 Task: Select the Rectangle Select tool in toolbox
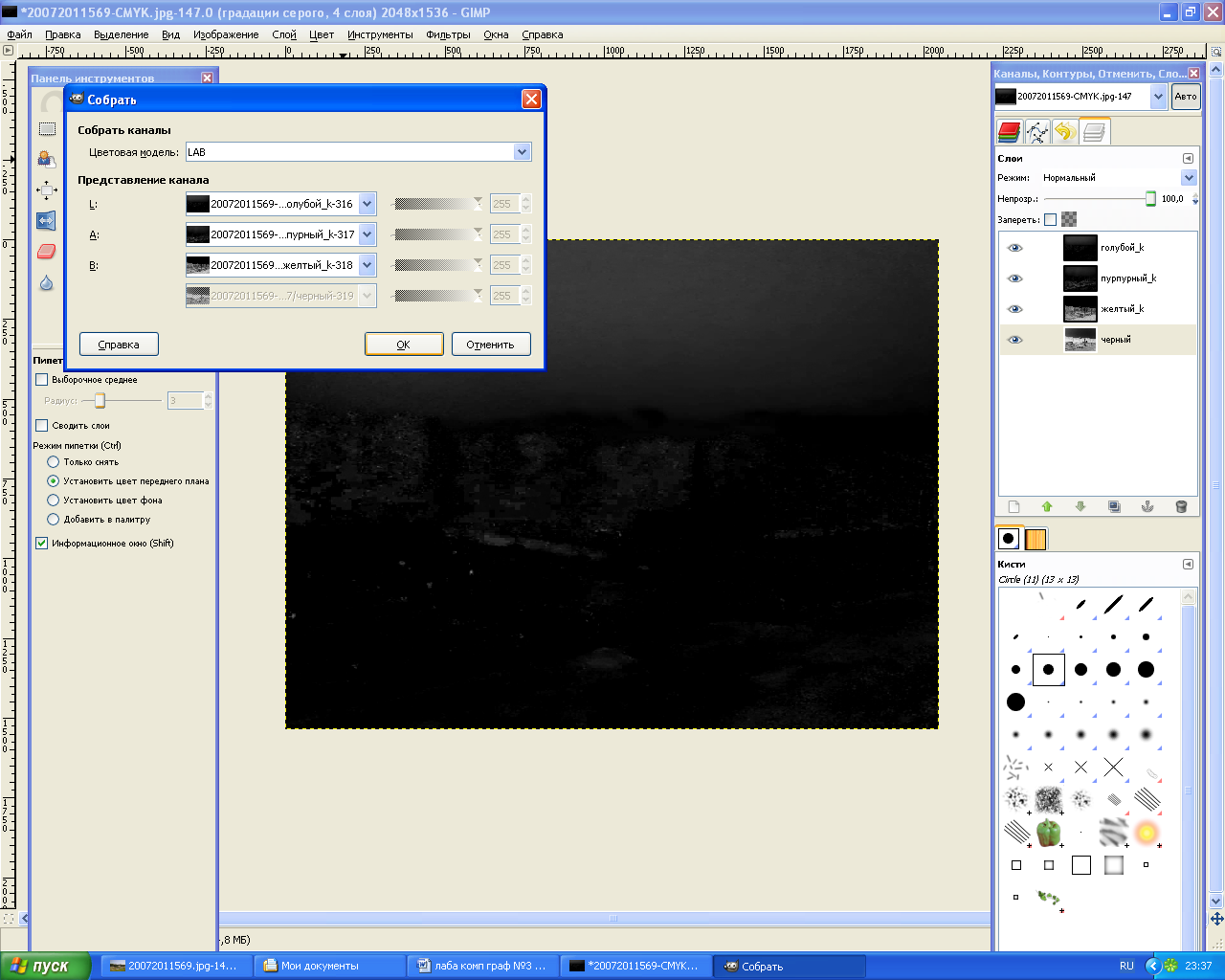(47, 128)
